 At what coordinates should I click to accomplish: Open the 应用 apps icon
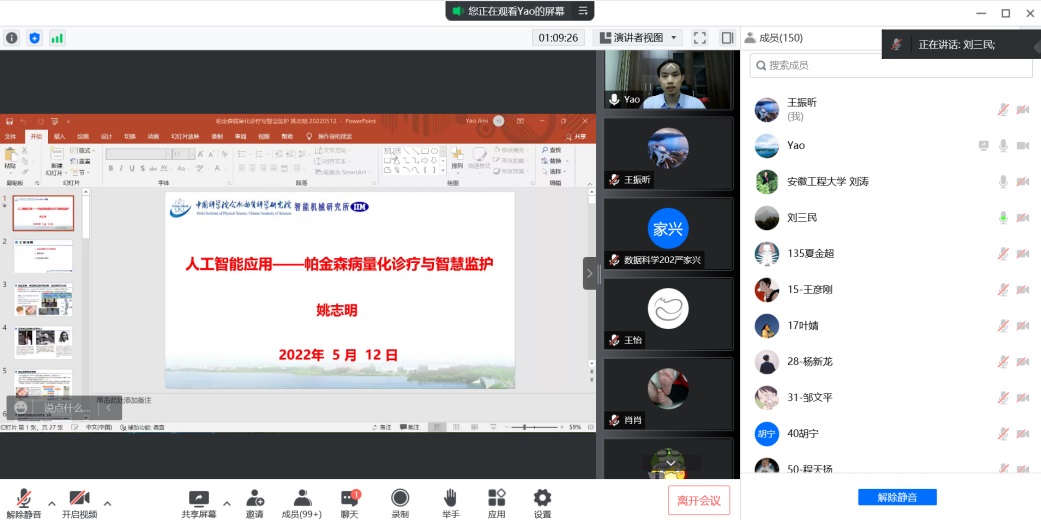[496, 498]
